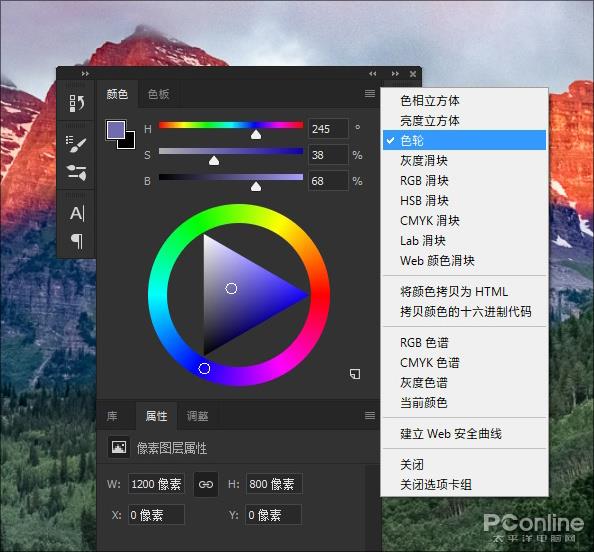Open the Color panel flyout menu
Screen dimensions: 594x552
[x=370, y=94]
